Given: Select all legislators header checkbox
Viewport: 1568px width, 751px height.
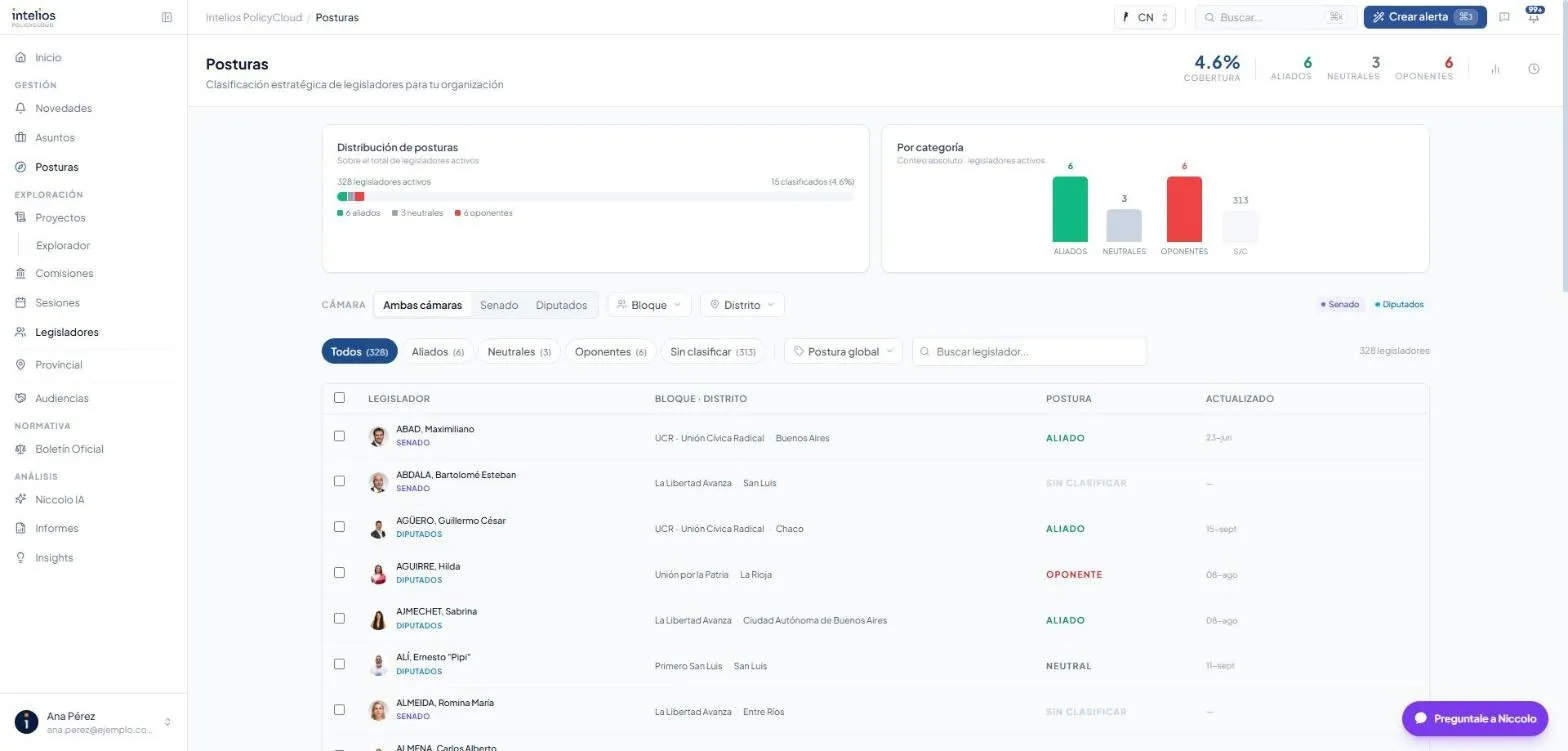Looking at the screenshot, I should [x=339, y=398].
